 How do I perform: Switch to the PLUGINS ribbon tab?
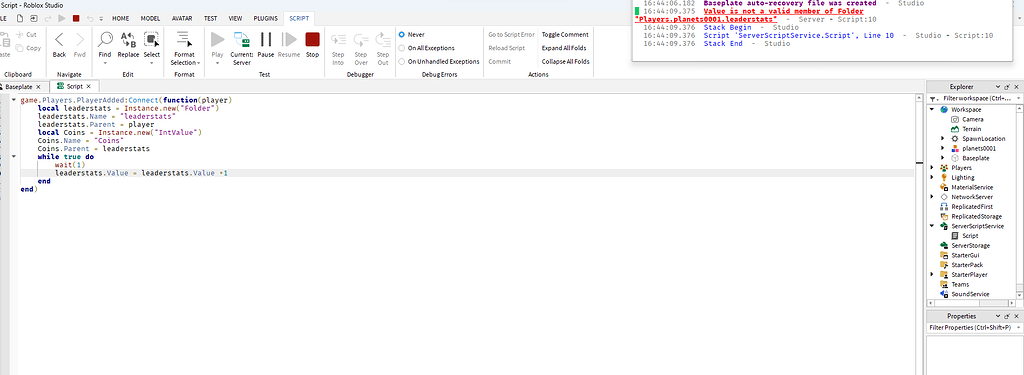[x=265, y=18]
